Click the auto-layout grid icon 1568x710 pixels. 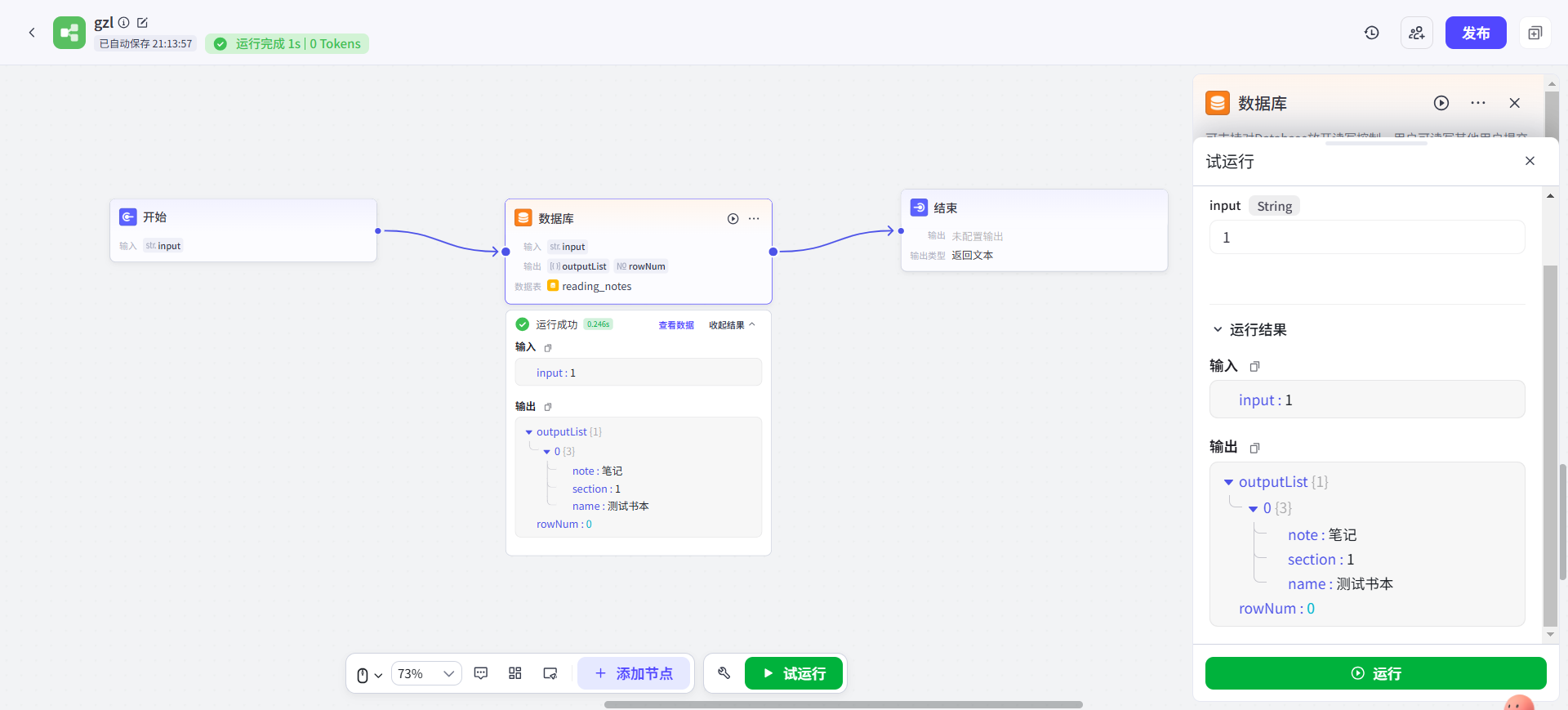tap(515, 673)
